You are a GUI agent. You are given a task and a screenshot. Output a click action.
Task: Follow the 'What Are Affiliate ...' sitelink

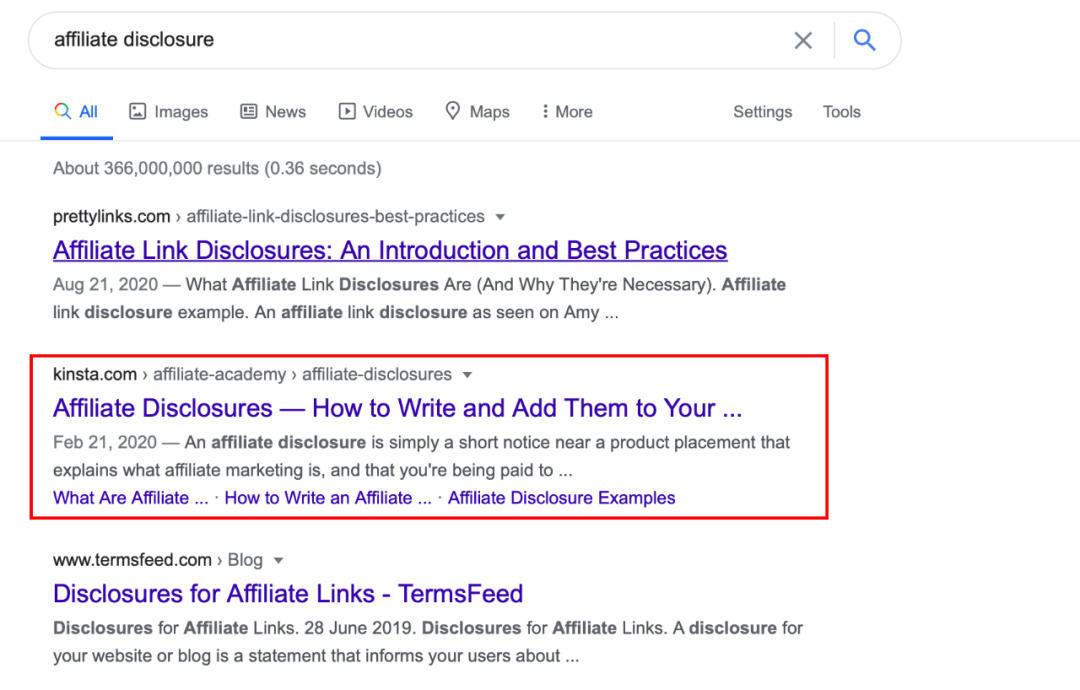131,498
